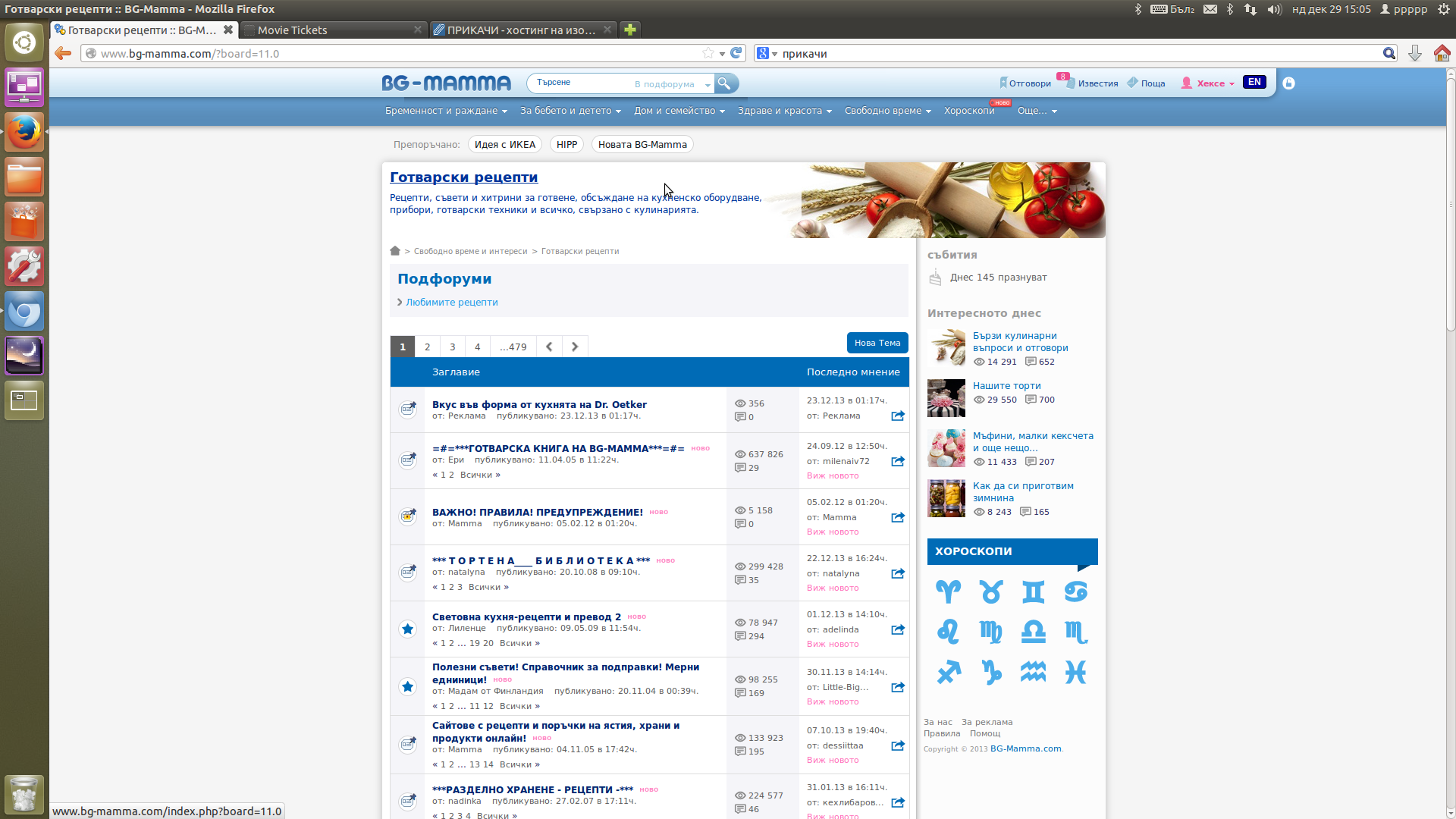Open the Нашите торти link
The width and height of the screenshot is (1456, 819).
coord(1006,386)
